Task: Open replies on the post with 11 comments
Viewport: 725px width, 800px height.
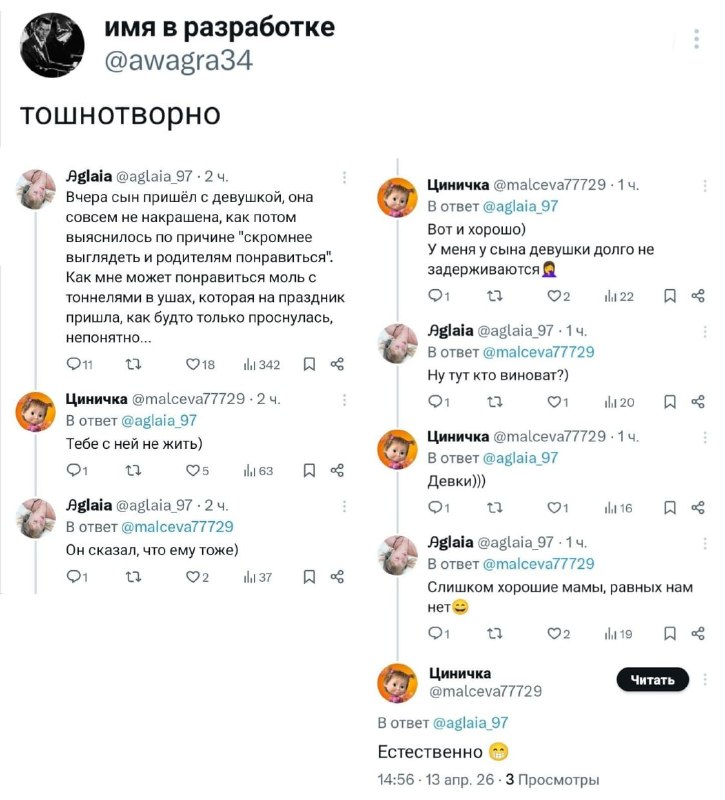Action: (80, 364)
